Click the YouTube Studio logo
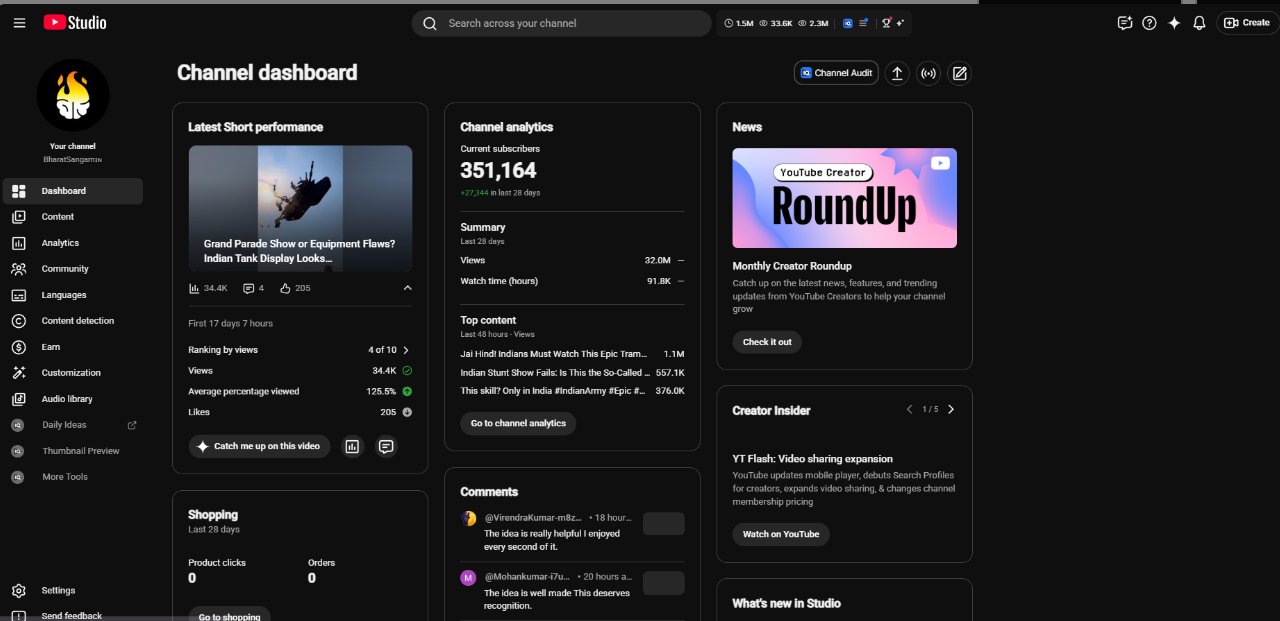 click(75, 22)
